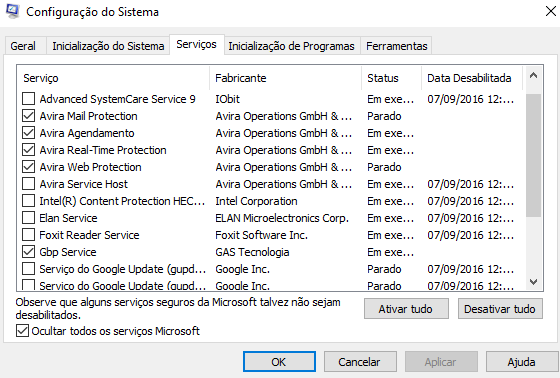Select the Serviços tab
The image size is (560, 378).
[196, 44]
